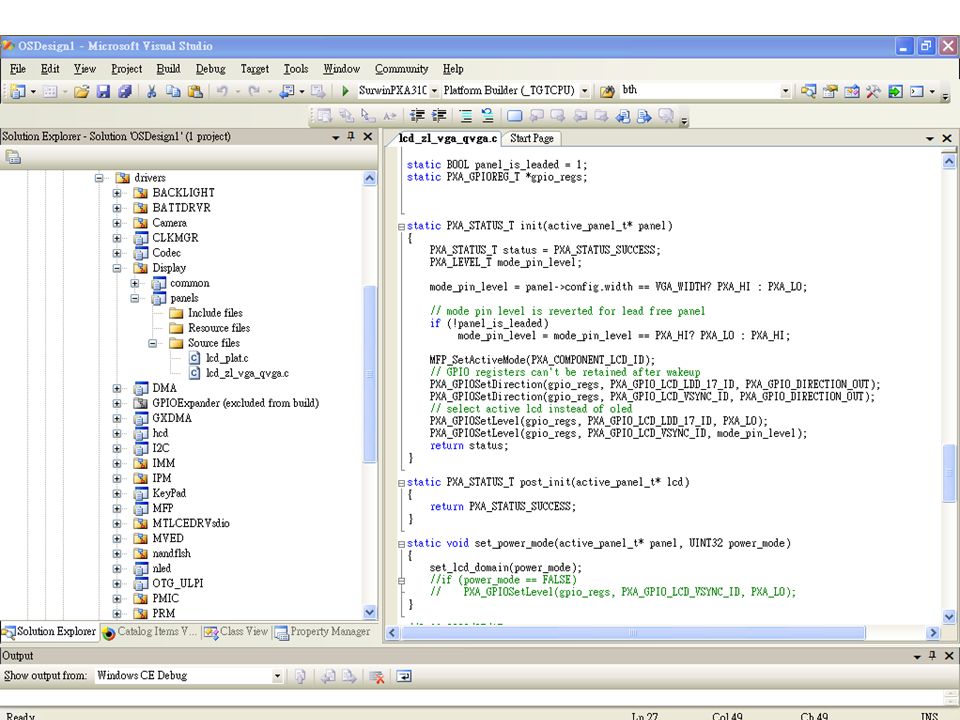960x720 pixels.
Task: Collapse the set_power_mode function code block
Action: [402, 544]
